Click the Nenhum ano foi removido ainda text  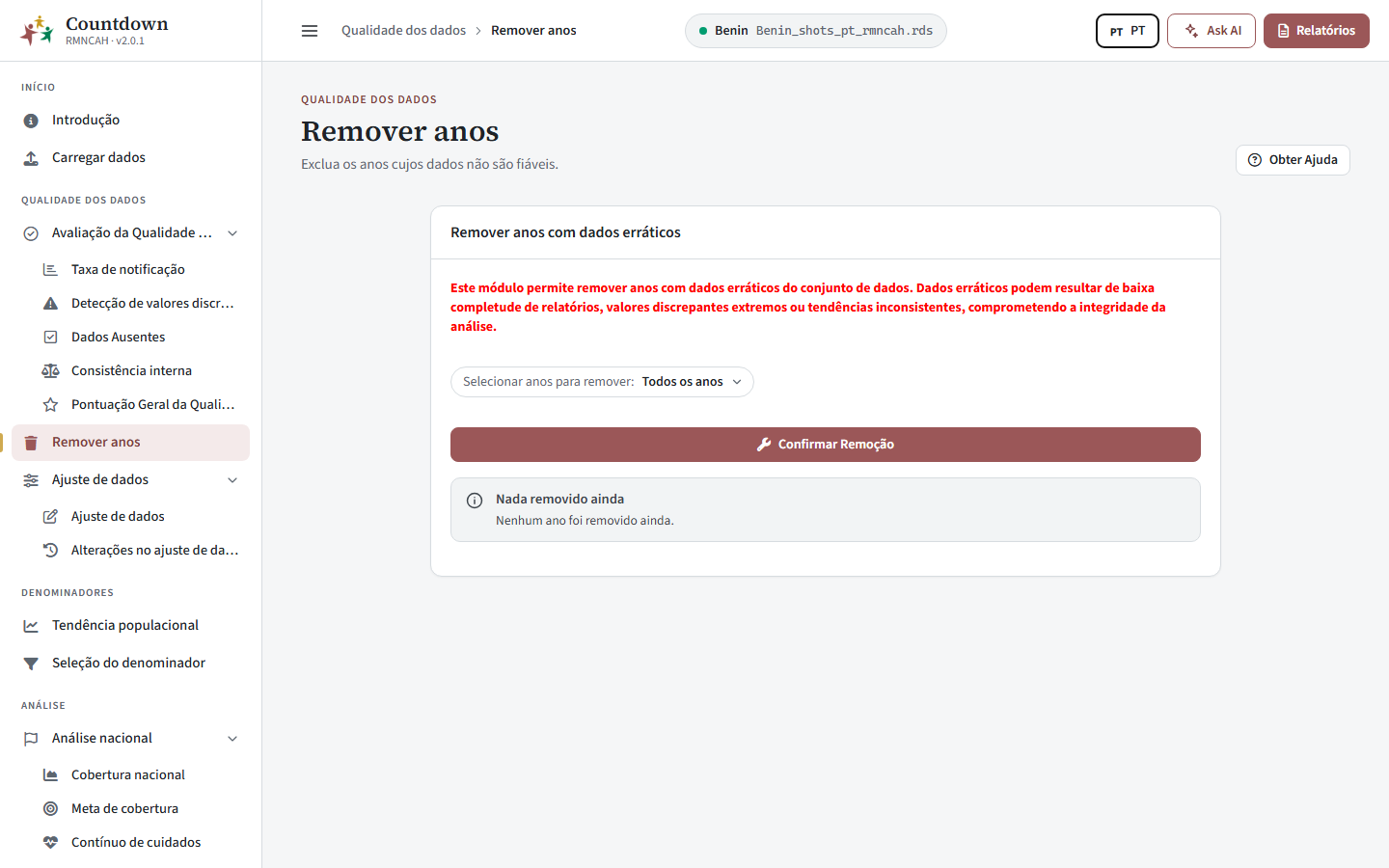(x=585, y=521)
